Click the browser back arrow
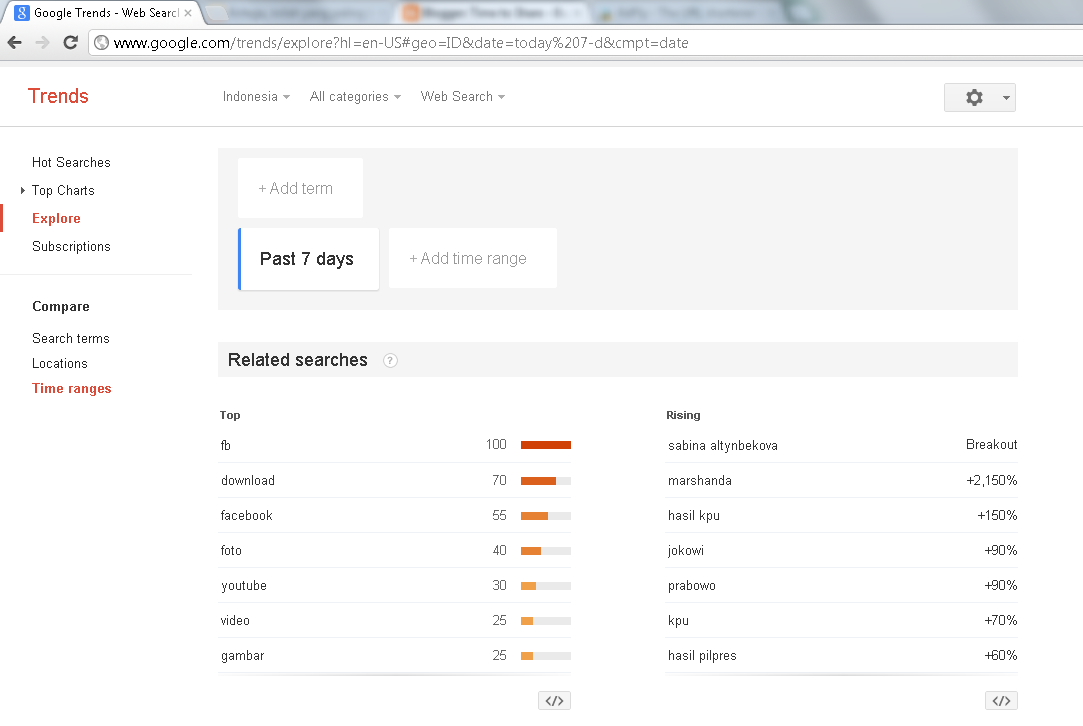Screen dimensions: 1083x726 click(x=14, y=43)
